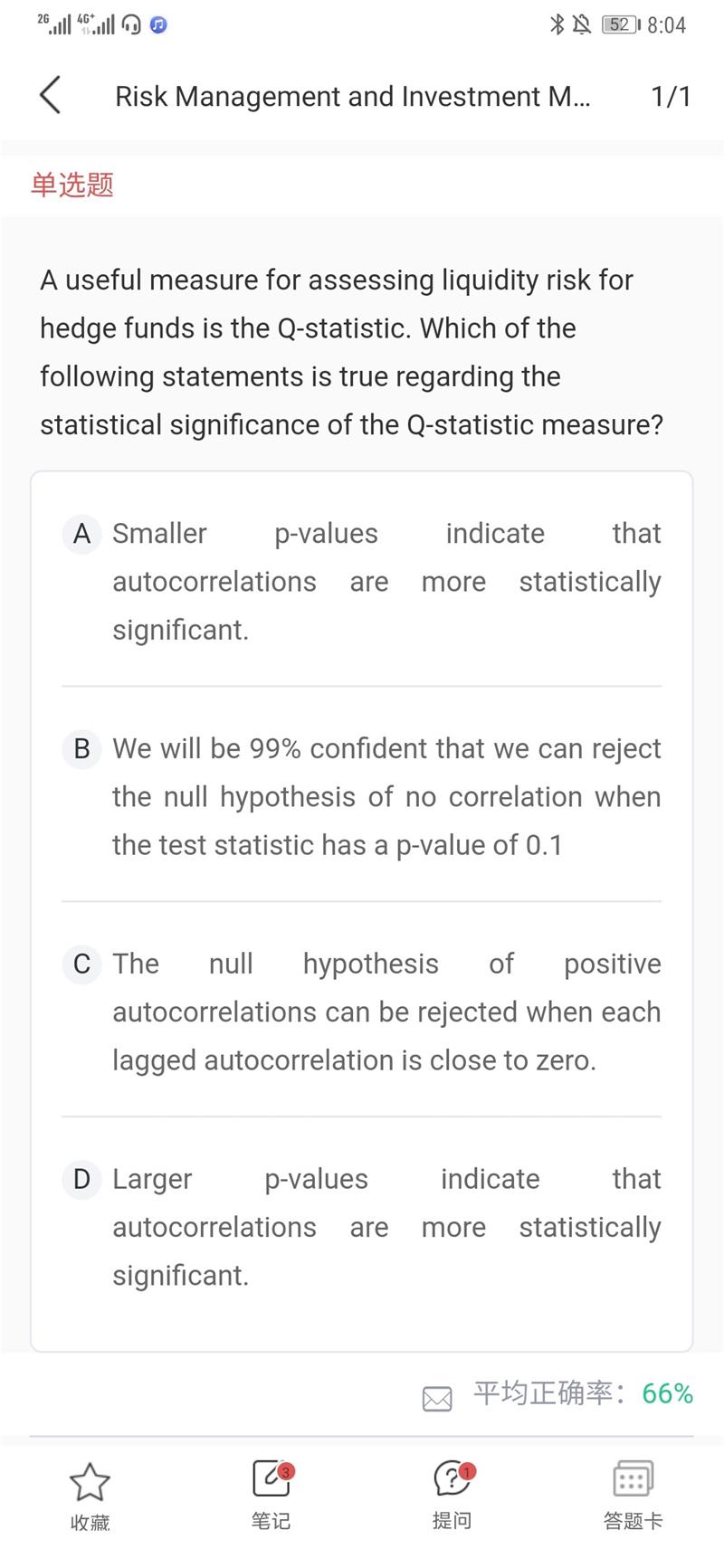Select answer option B circle

81,749
